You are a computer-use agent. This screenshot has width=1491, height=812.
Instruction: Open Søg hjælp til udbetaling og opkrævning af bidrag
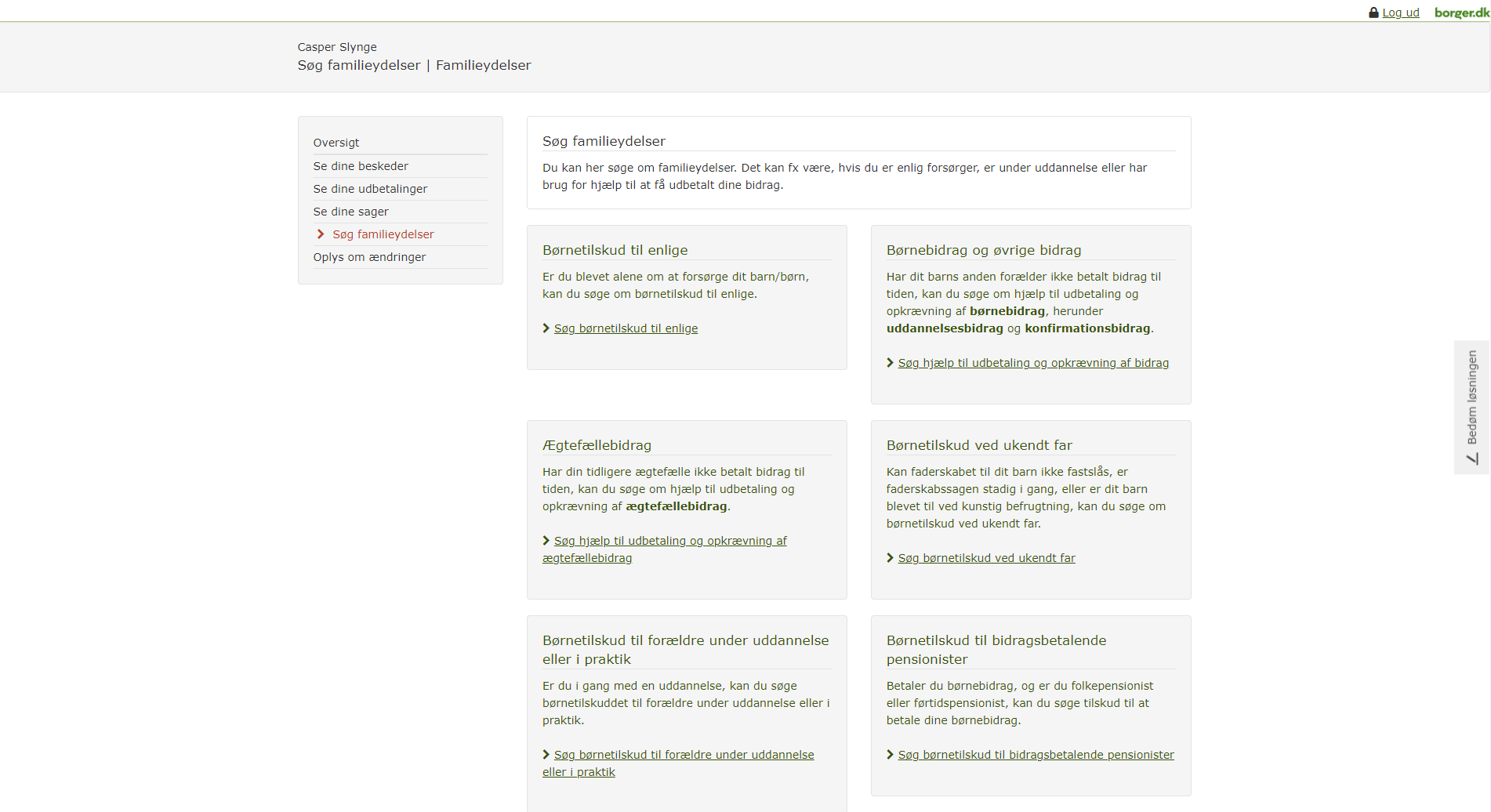point(1033,363)
